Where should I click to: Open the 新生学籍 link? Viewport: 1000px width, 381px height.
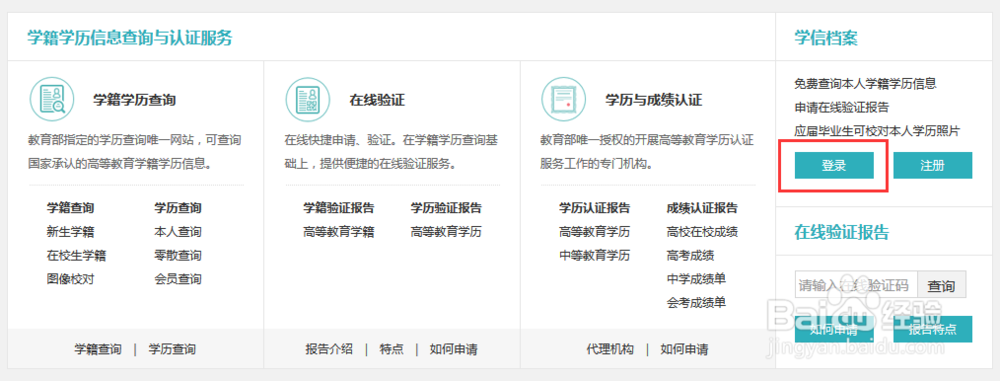click(x=70, y=232)
